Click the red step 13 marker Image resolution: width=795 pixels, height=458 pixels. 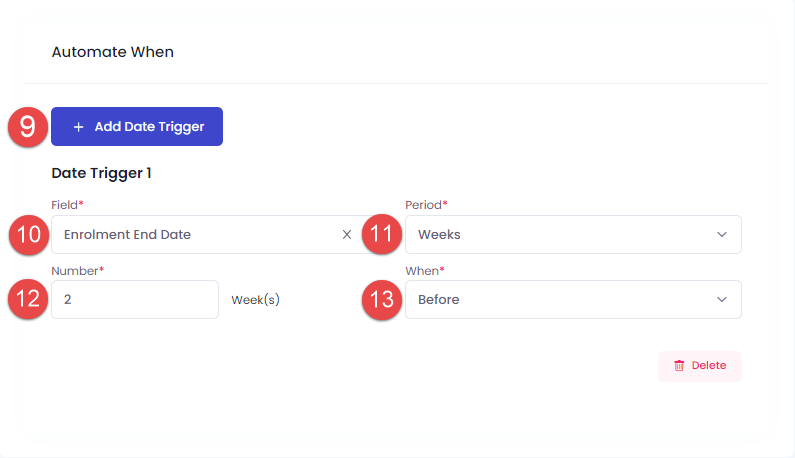(x=382, y=300)
